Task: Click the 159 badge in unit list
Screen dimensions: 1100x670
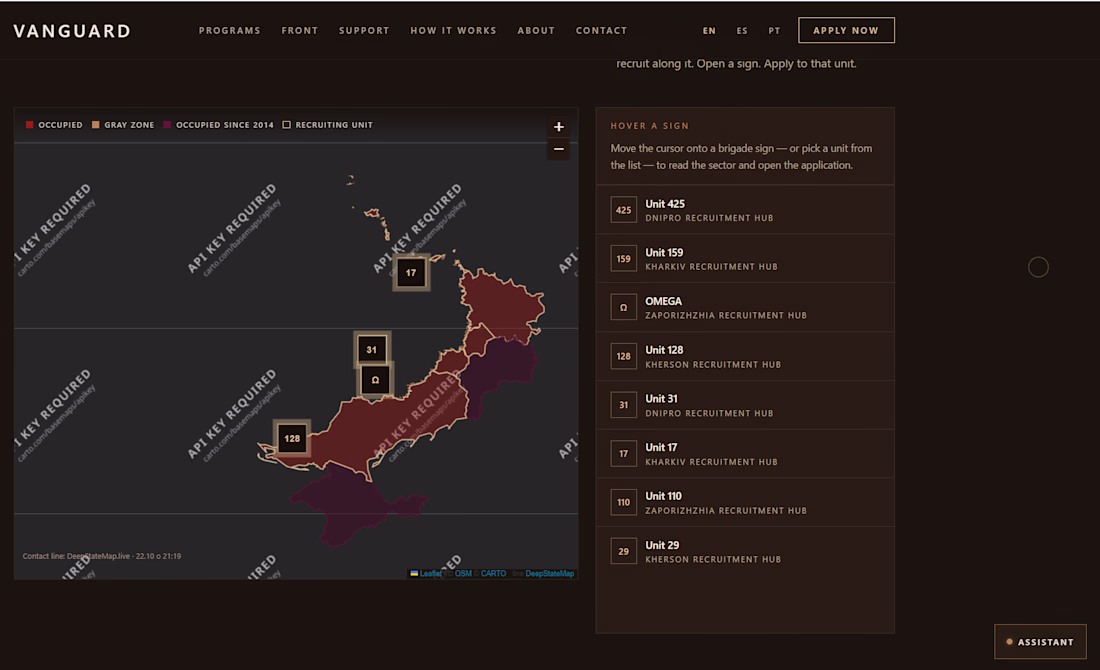Action: point(624,259)
